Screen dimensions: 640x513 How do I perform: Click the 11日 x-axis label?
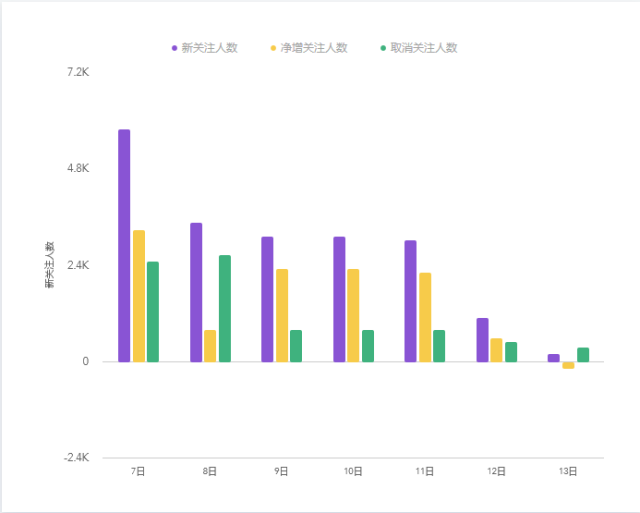[x=425, y=471]
